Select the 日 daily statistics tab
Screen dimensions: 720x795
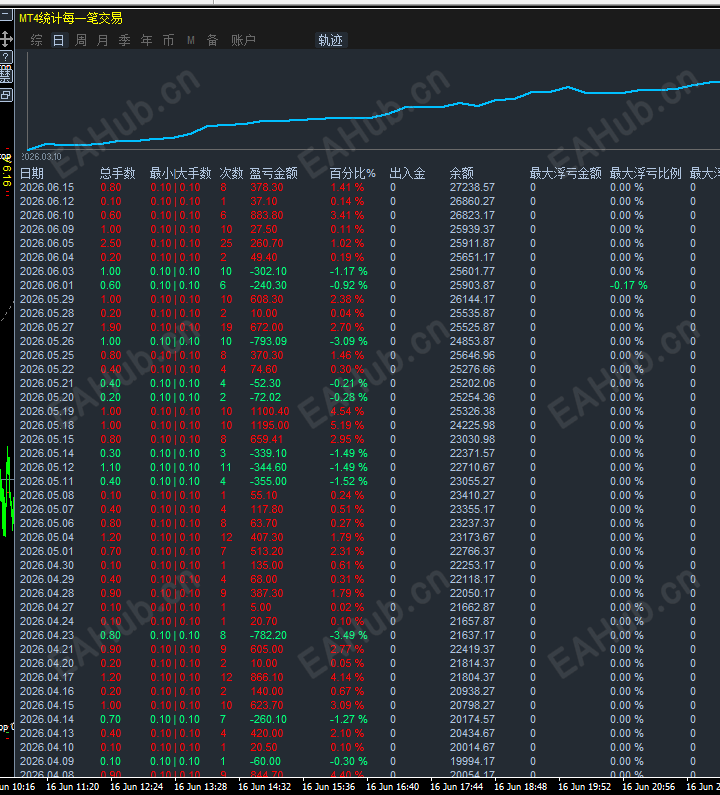[x=58, y=40]
